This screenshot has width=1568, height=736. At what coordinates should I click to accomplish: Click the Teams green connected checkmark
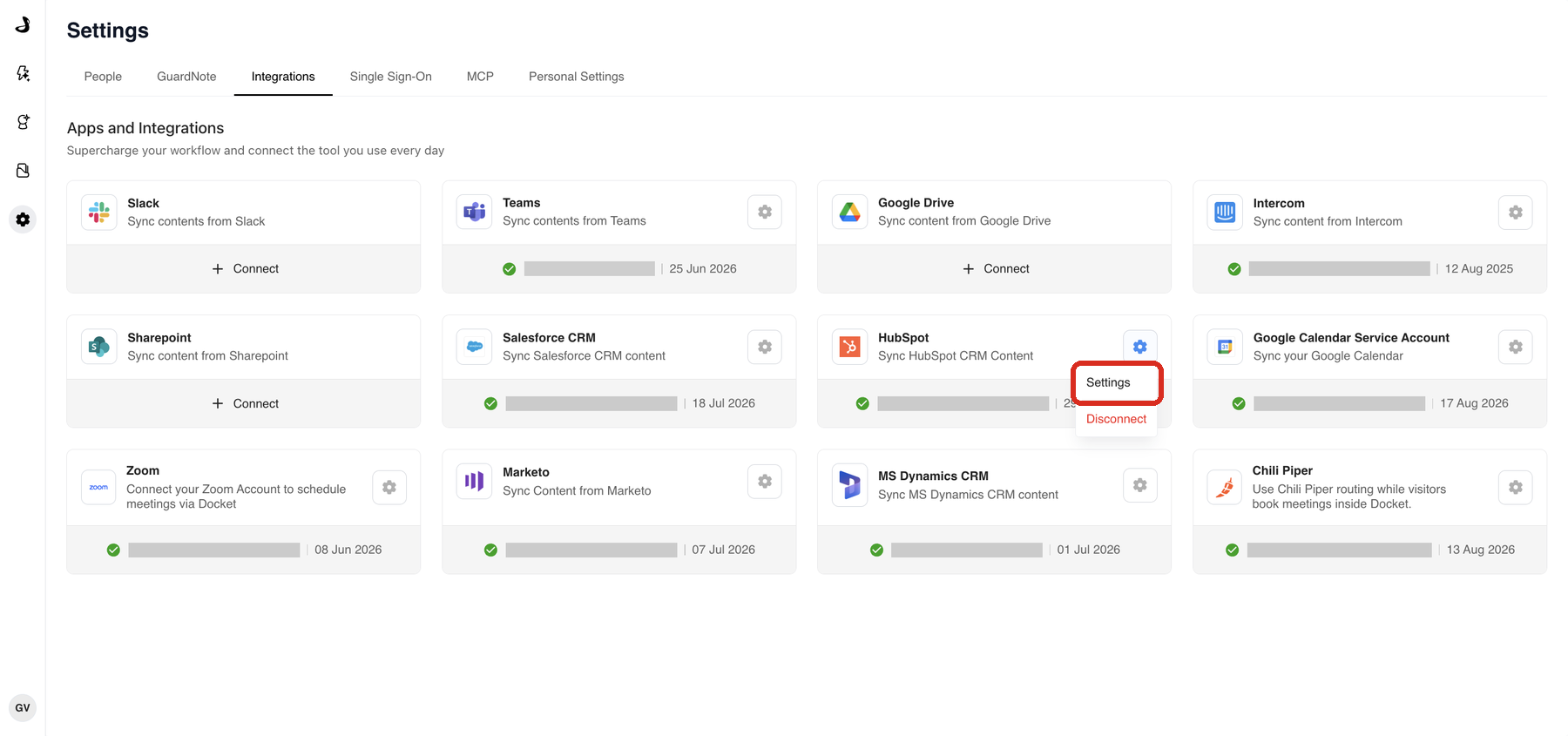pyautogui.click(x=510, y=269)
